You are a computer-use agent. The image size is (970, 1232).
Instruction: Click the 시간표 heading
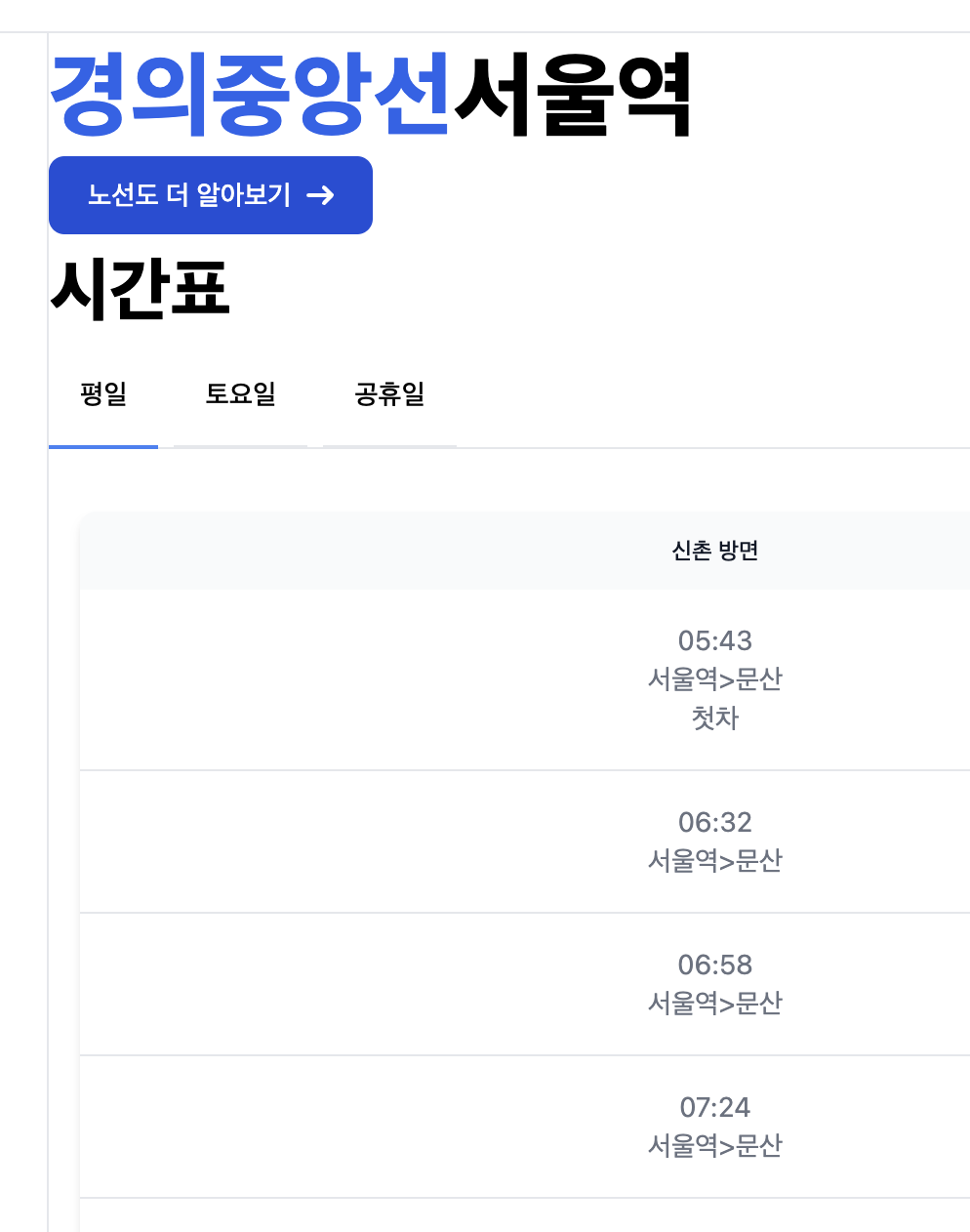point(140,289)
